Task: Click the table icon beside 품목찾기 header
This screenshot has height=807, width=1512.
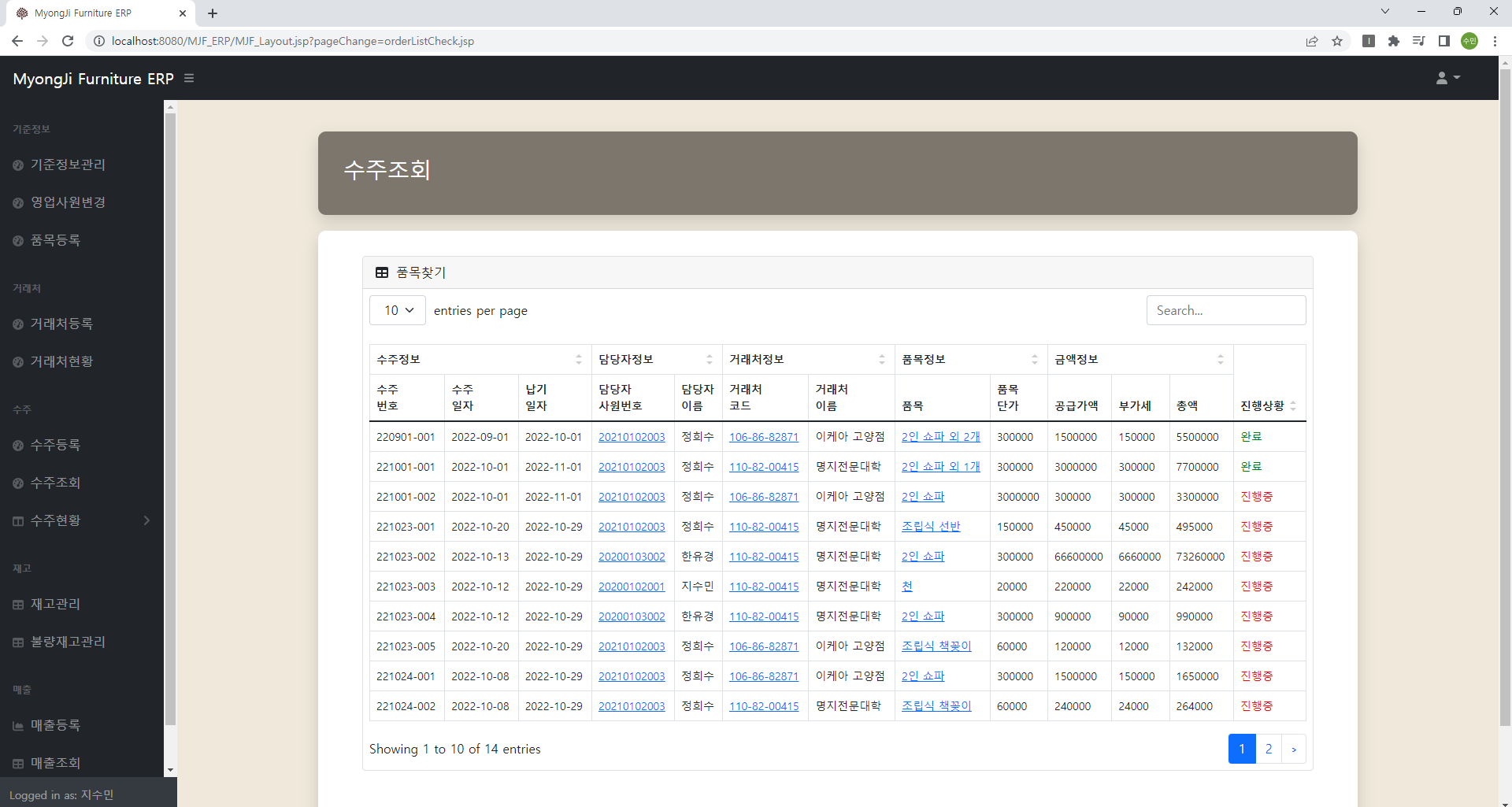Action: click(383, 272)
